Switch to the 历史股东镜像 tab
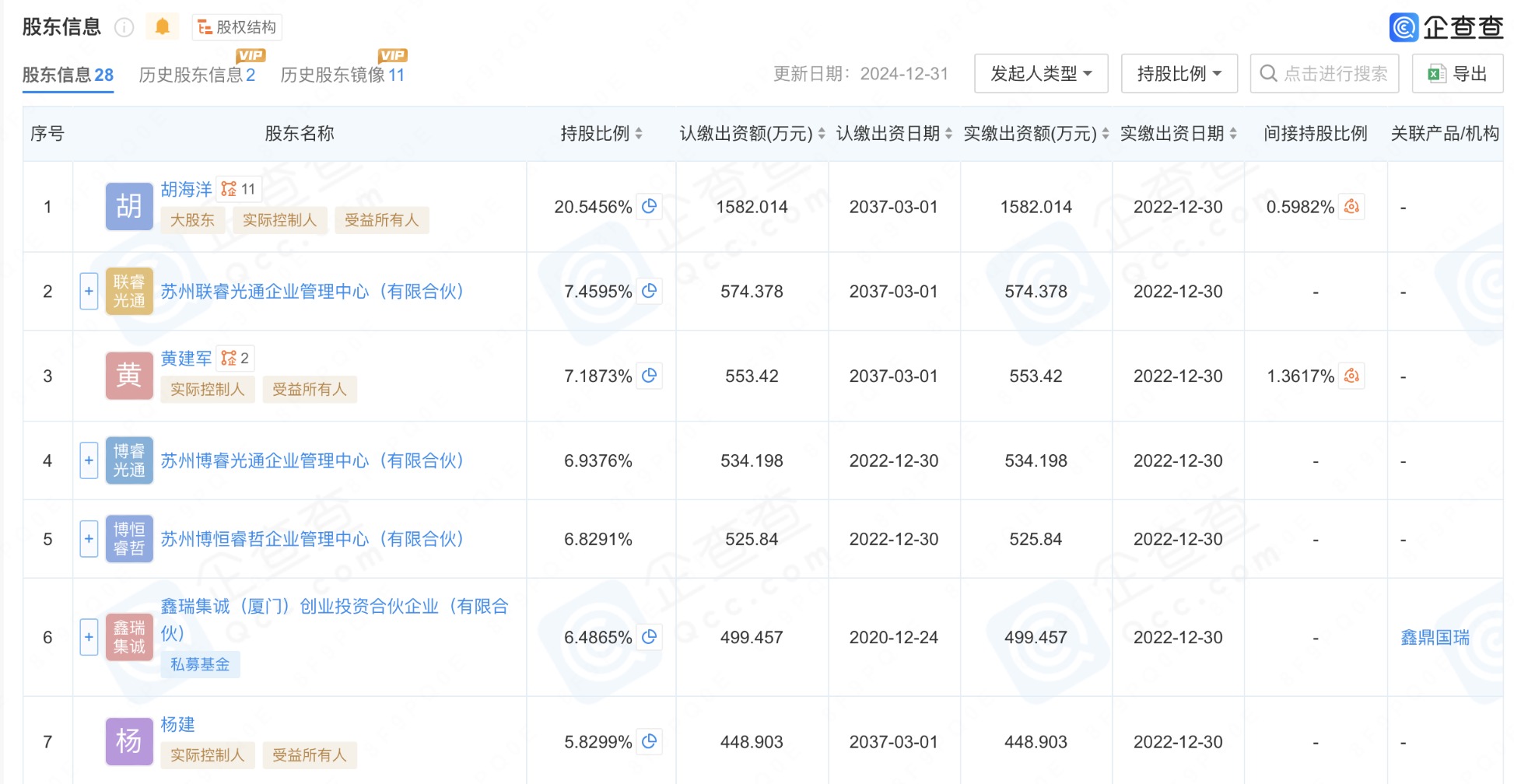Viewport: 1514px width, 784px height. click(342, 75)
